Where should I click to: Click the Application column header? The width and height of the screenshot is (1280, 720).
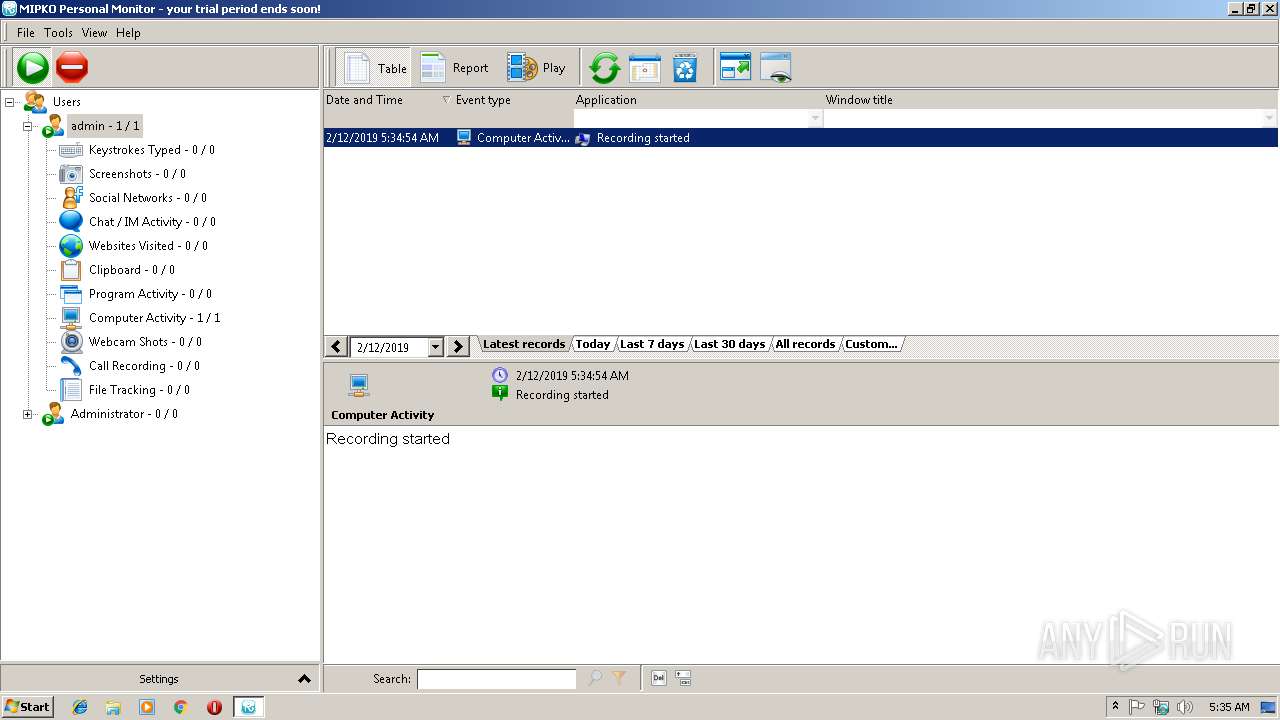tap(698, 100)
